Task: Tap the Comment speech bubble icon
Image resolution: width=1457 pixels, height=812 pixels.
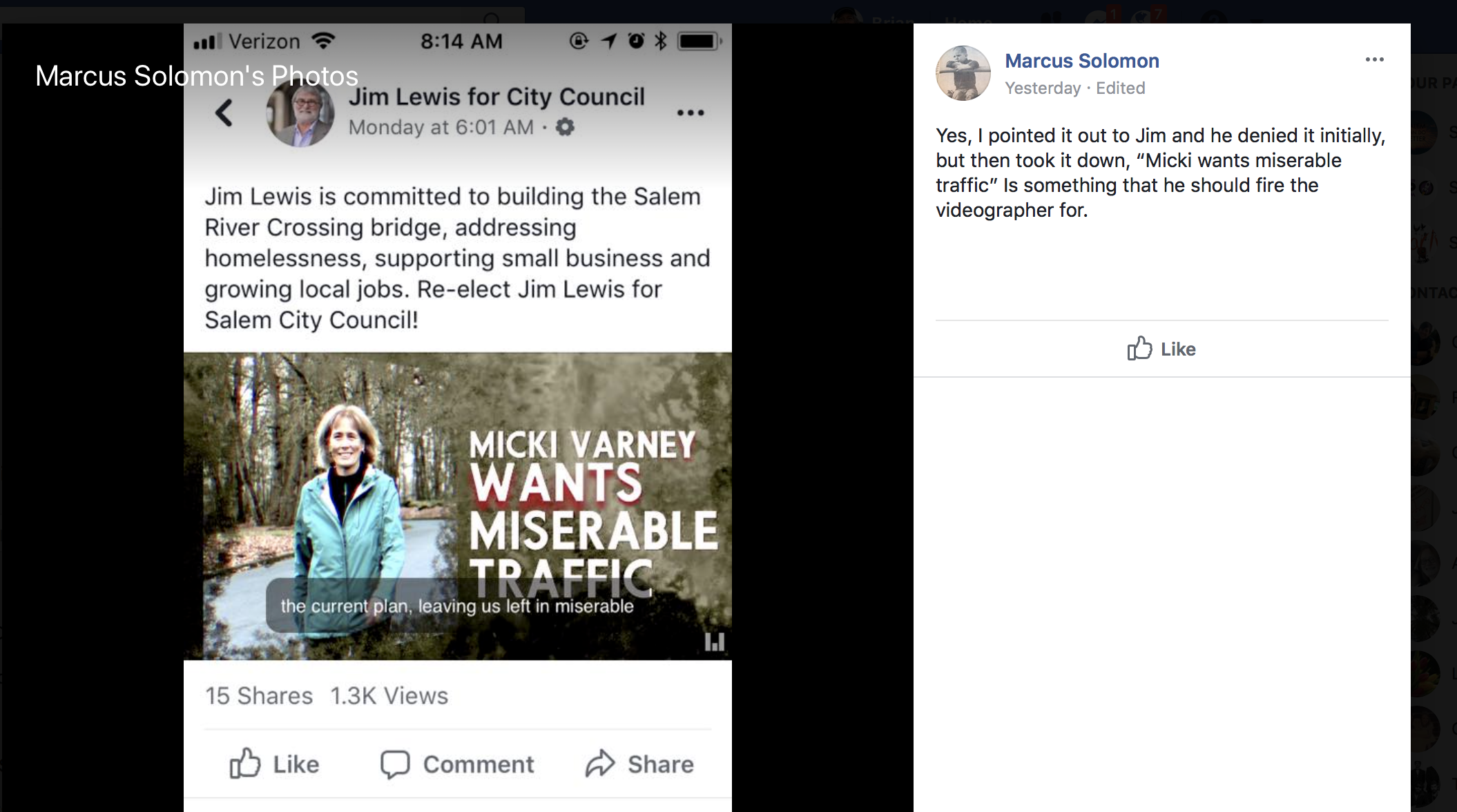Action: (395, 764)
